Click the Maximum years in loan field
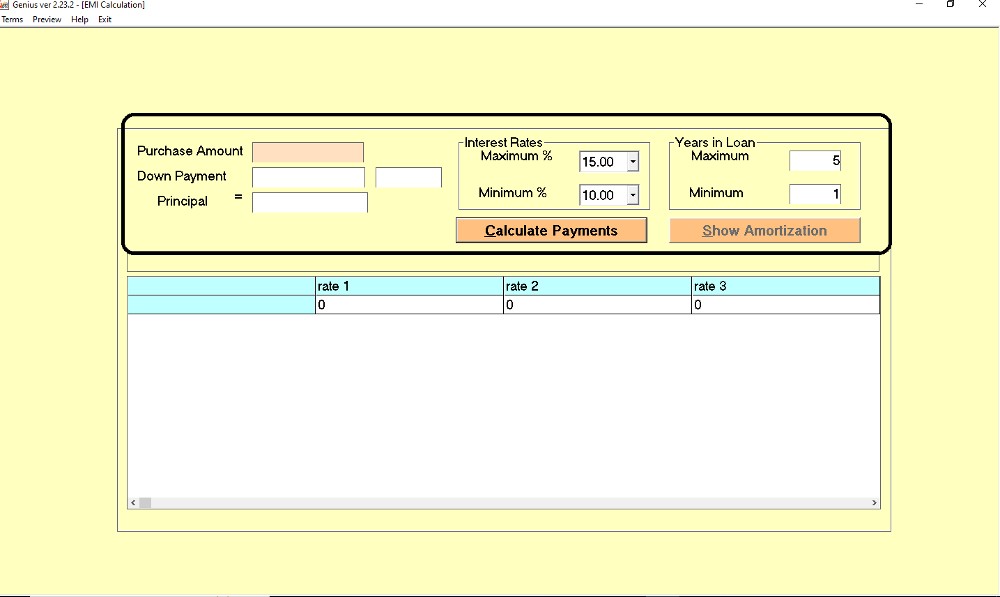The width and height of the screenshot is (1000, 597). [x=815, y=161]
